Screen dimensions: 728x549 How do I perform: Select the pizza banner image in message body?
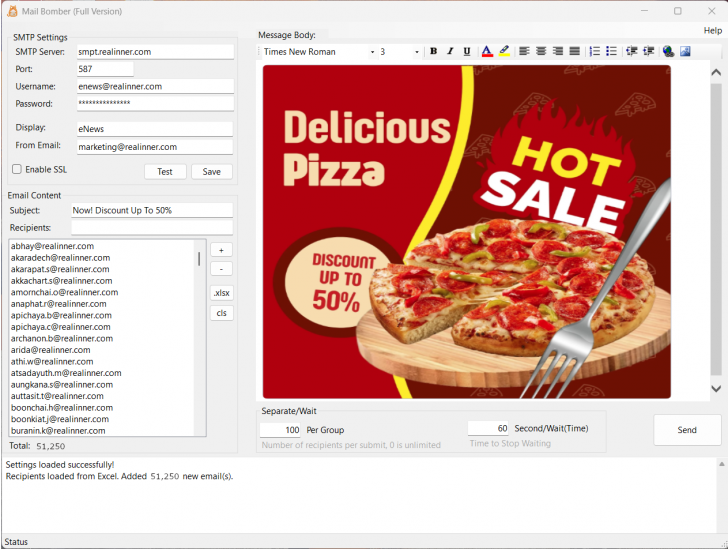[467, 232]
